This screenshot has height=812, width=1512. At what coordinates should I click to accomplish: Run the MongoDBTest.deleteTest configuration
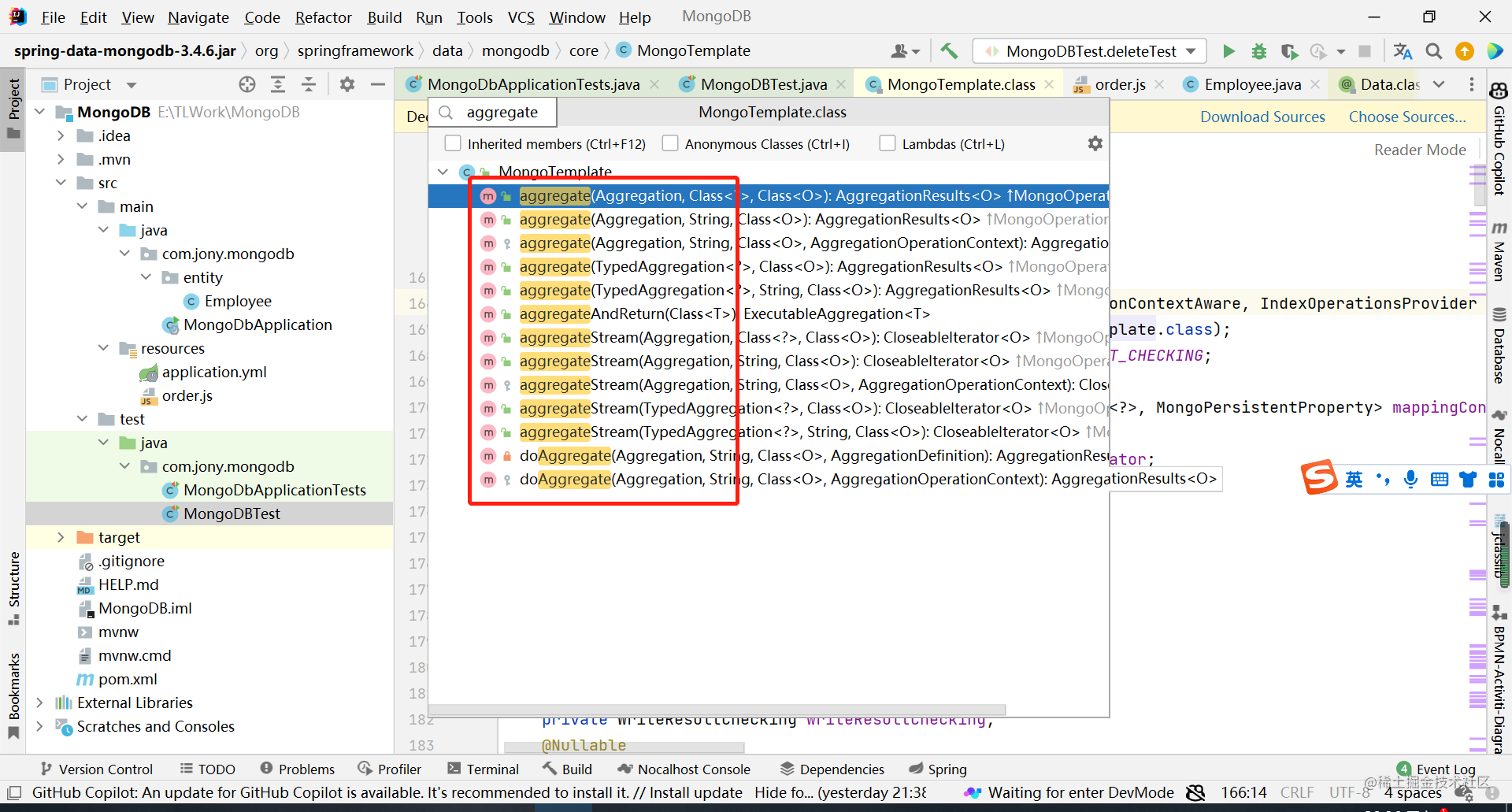[x=1229, y=50]
